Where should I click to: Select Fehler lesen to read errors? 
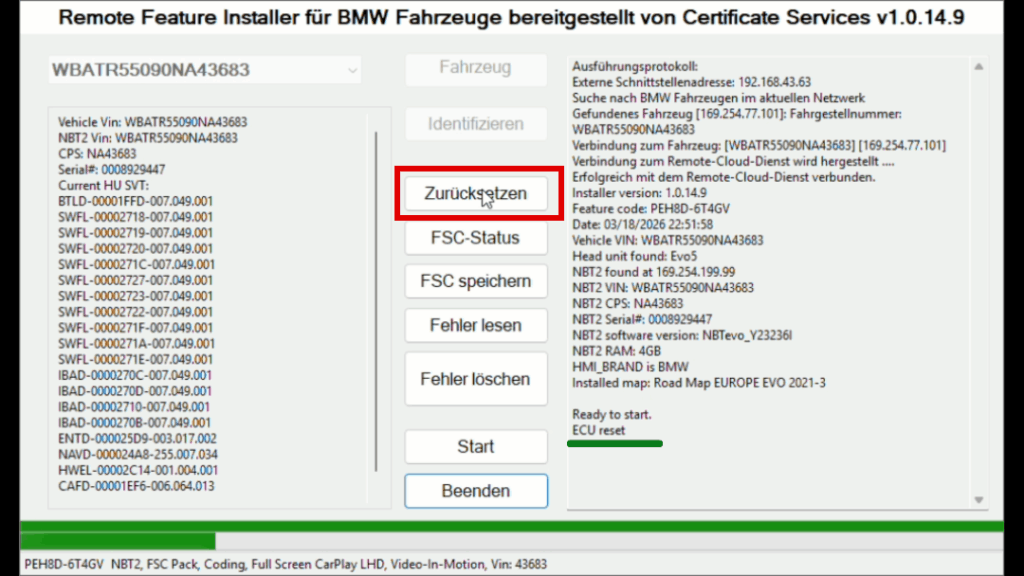point(476,325)
